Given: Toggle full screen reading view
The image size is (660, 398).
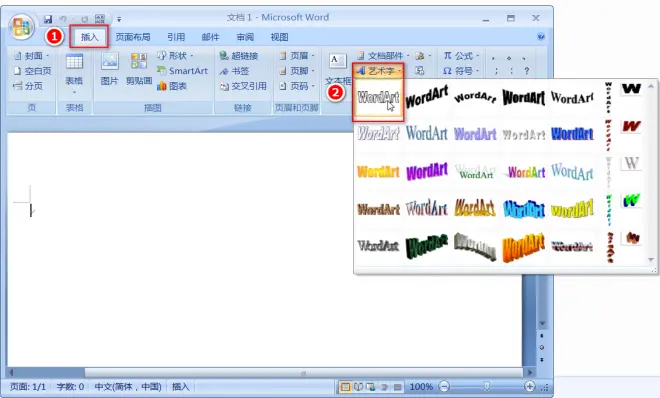Looking at the screenshot, I should click(x=358, y=387).
